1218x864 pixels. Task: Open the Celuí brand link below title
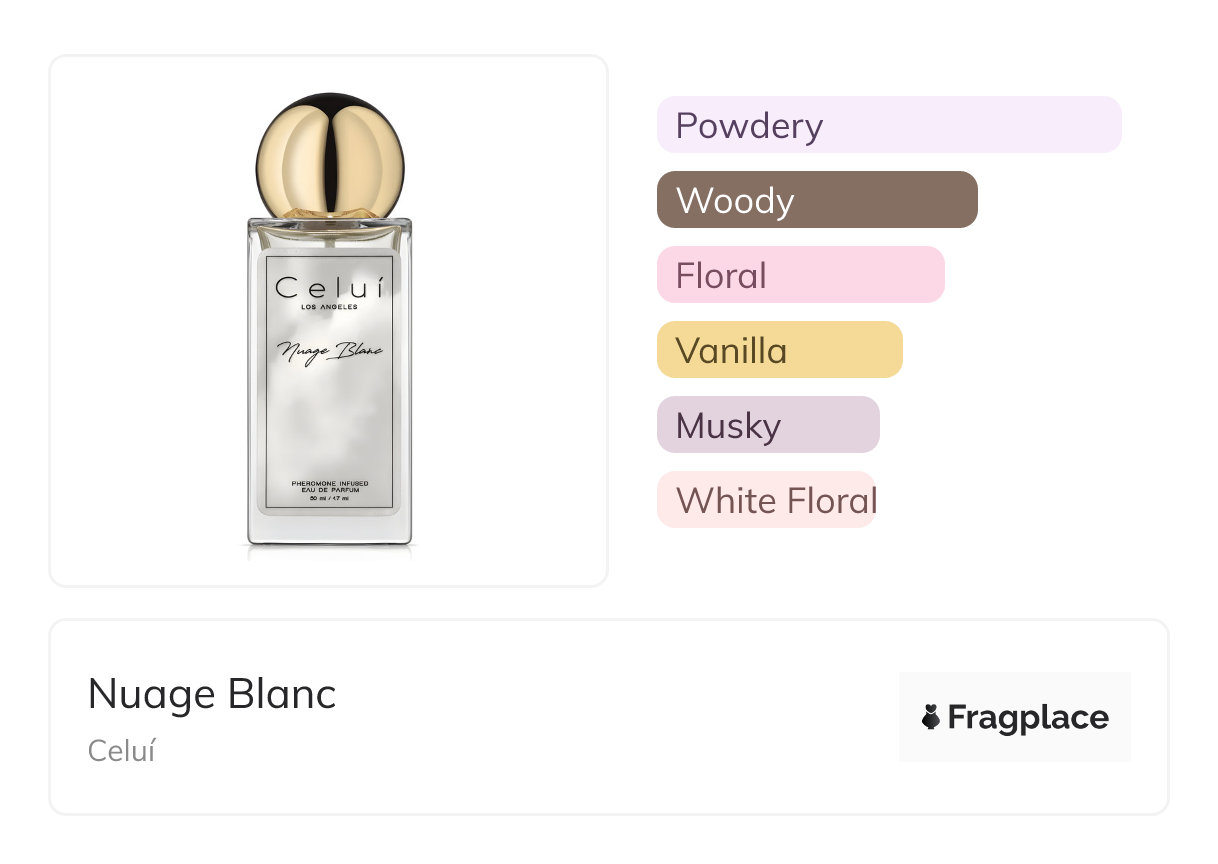click(x=122, y=751)
